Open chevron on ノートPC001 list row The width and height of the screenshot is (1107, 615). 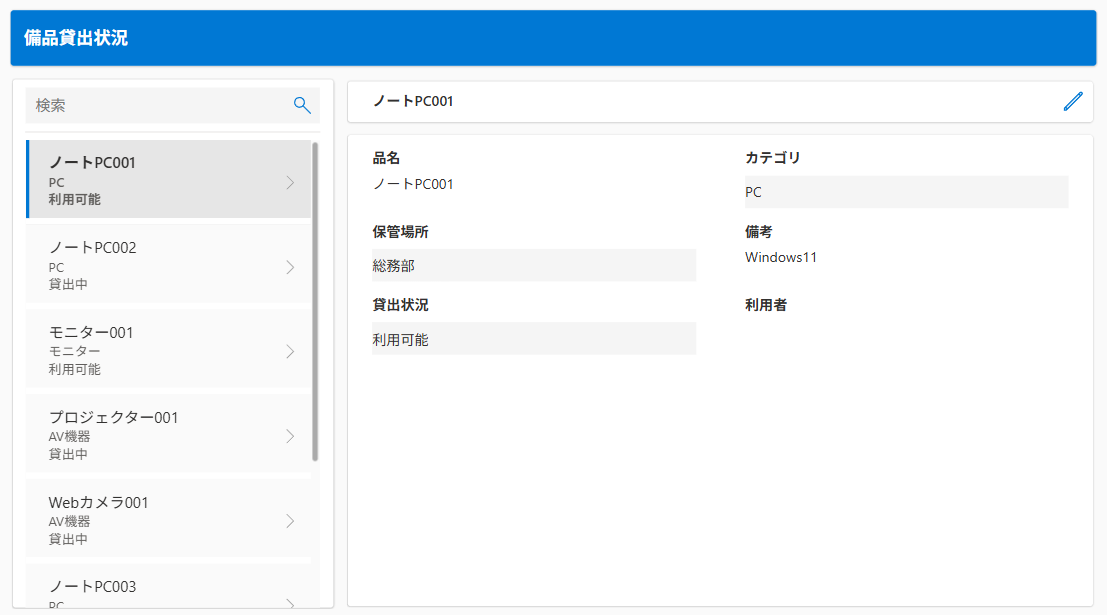coord(290,183)
